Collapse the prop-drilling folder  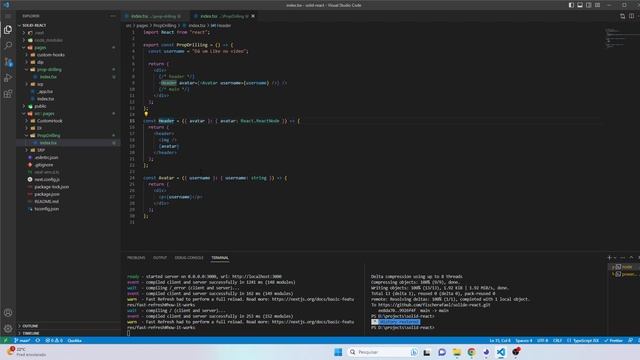(69, 69)
